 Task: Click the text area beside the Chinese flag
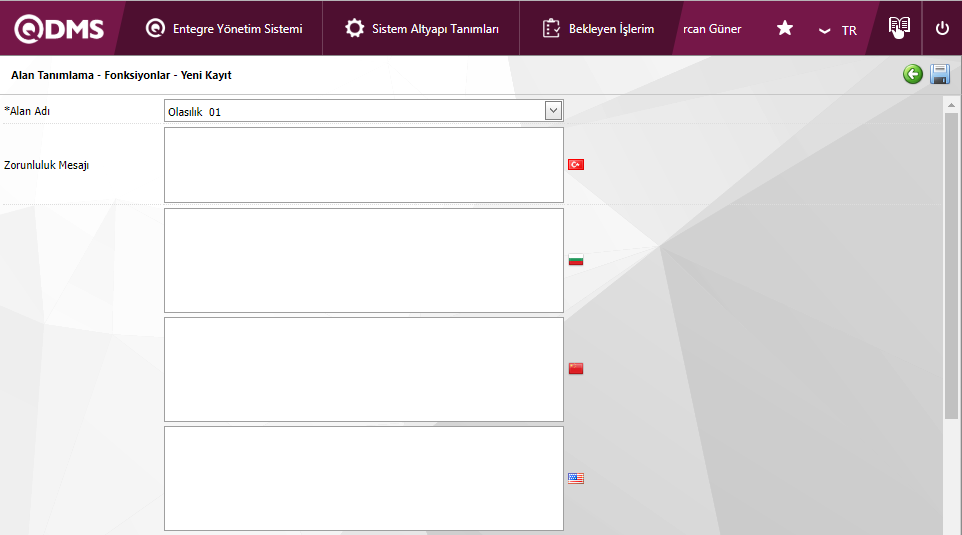363,369
